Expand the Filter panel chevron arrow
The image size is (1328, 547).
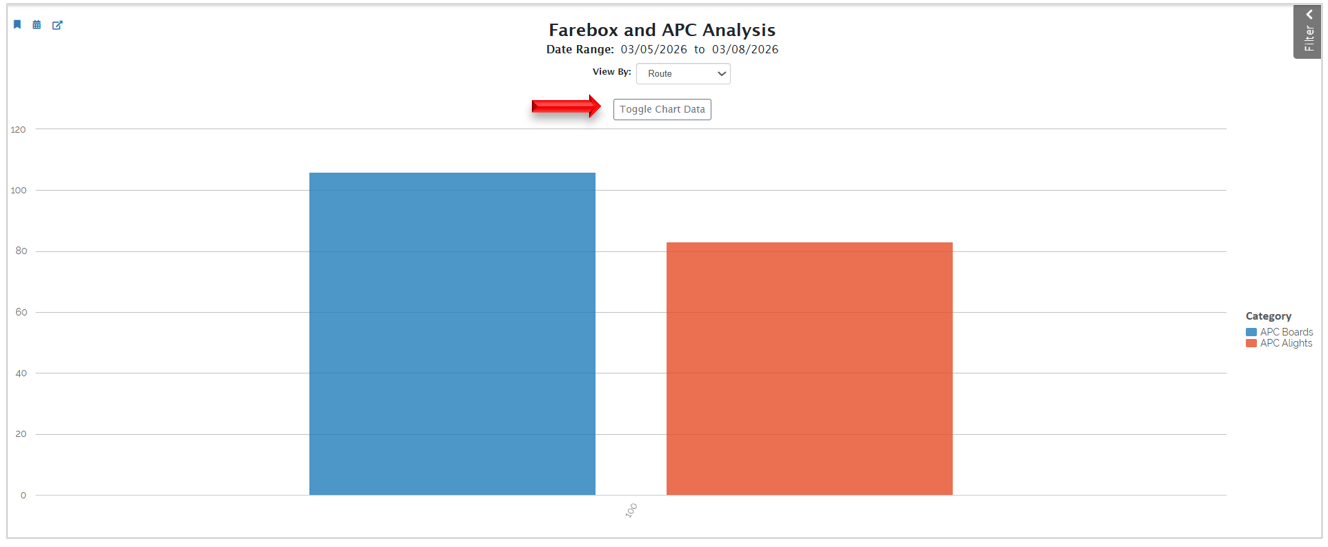coord(1309,15)
